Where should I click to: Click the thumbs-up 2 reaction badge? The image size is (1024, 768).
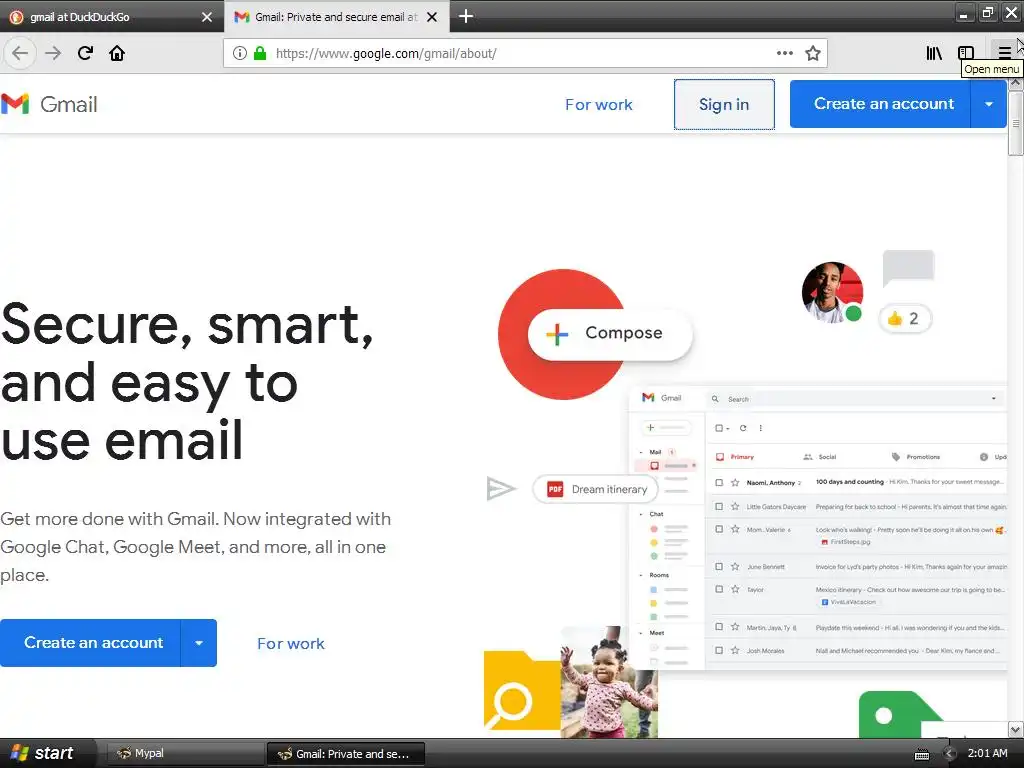coord(904,319)
